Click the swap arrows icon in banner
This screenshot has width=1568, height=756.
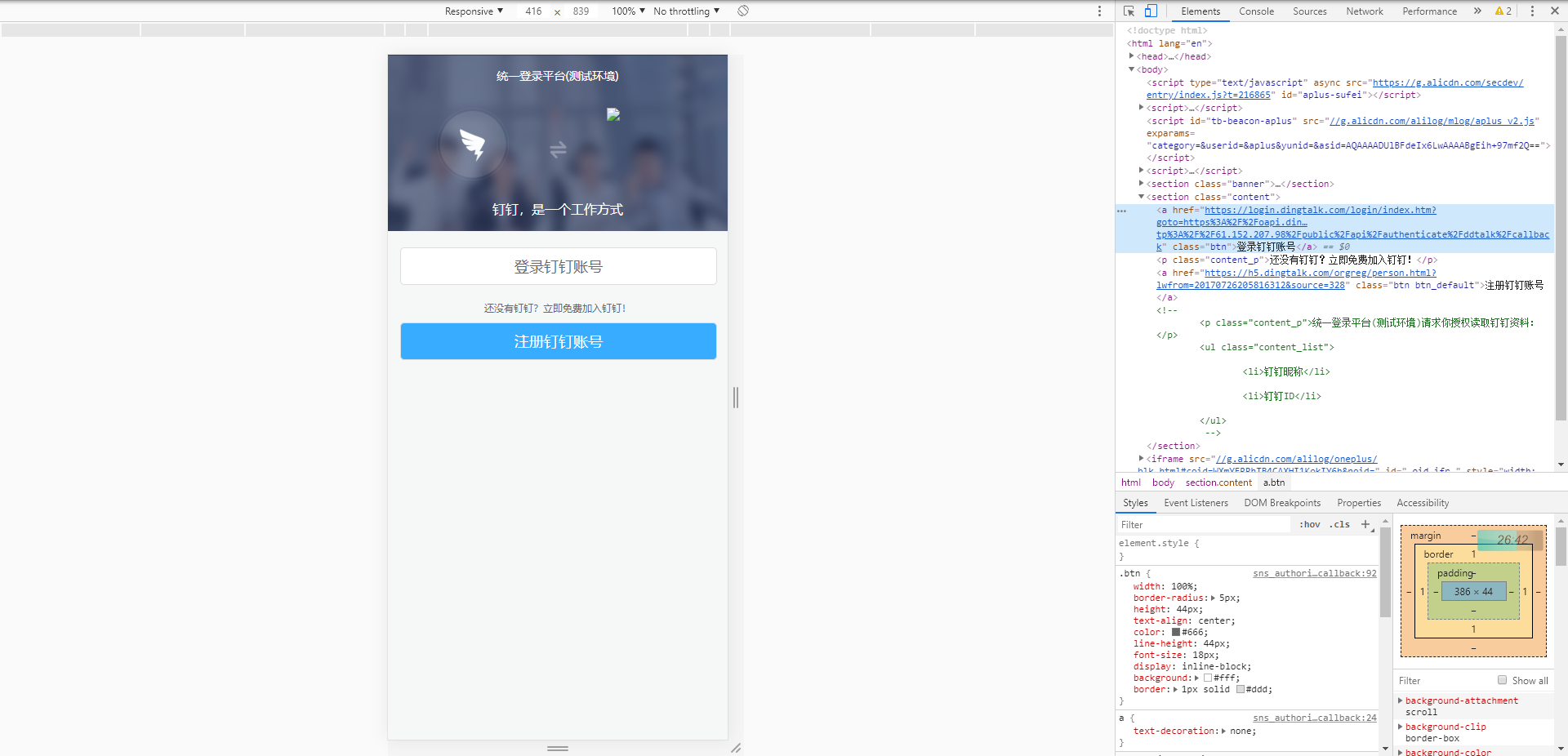pos(558,149)
